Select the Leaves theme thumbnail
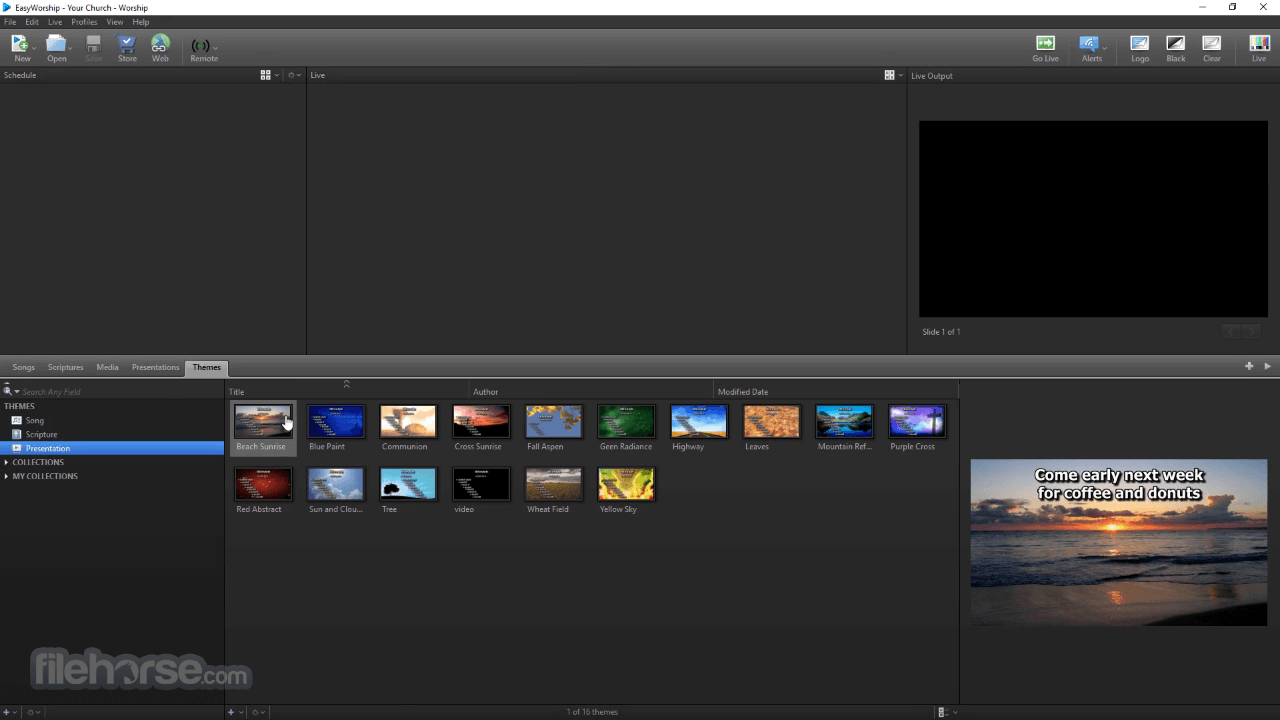1280x720 pixels. point(772,421)
